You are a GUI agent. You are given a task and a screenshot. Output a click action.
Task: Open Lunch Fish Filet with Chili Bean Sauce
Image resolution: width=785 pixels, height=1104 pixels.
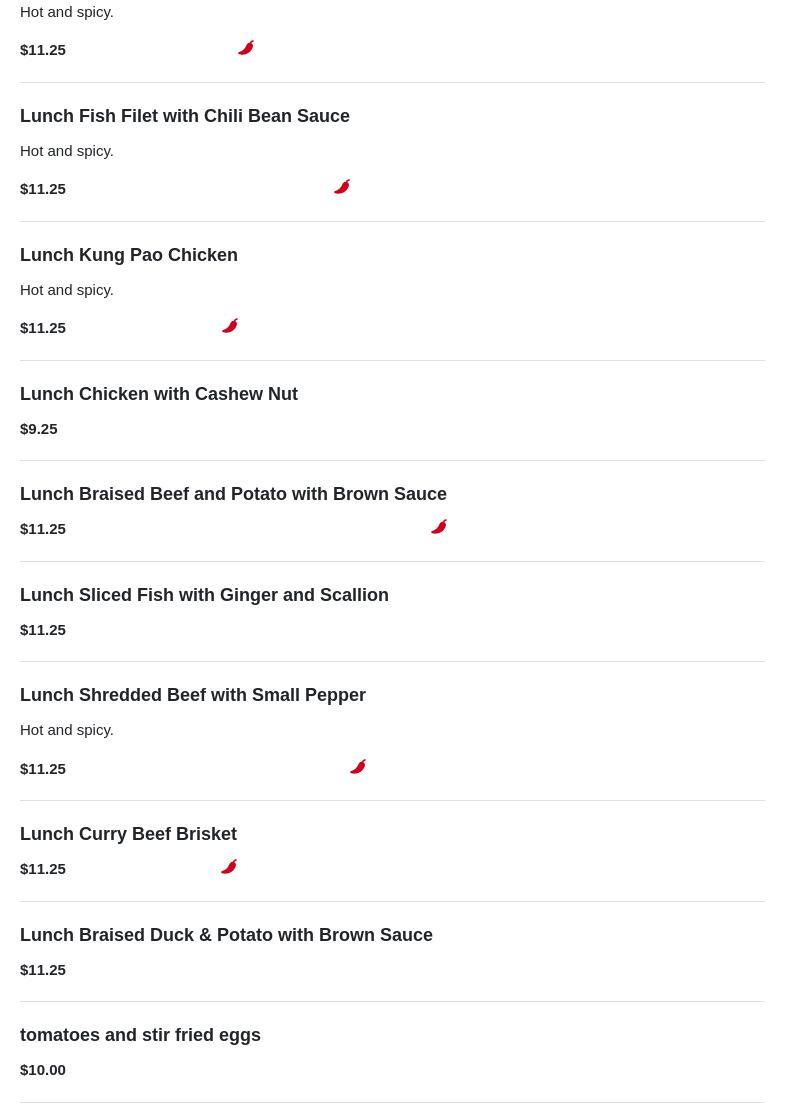tap(185, 116)
